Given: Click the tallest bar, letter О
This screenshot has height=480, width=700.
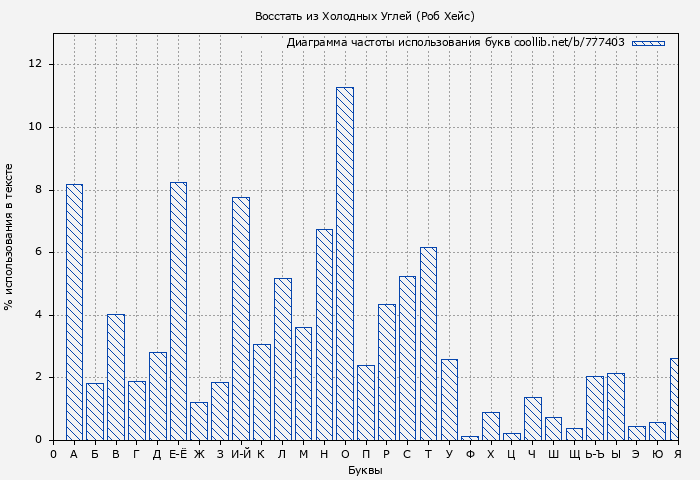Looking at the screenshot, I should [x=344, y=263].
